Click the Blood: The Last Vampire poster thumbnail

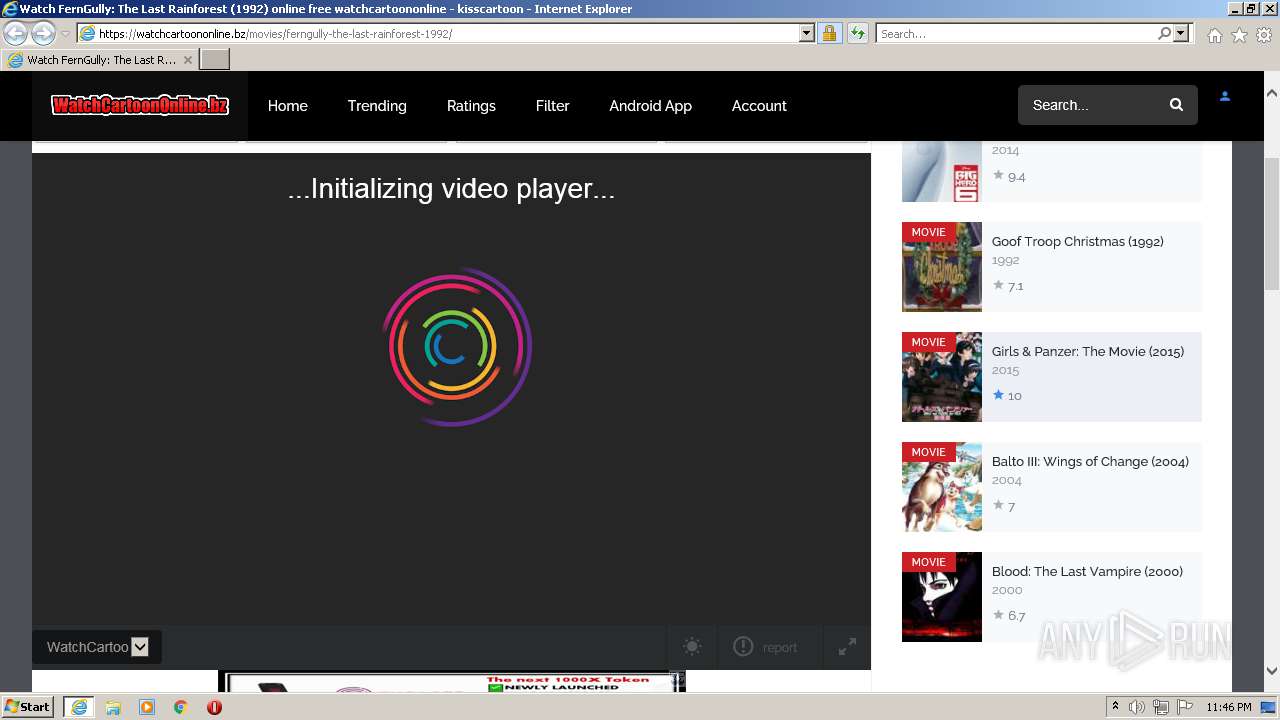click(x=942, y=597)
